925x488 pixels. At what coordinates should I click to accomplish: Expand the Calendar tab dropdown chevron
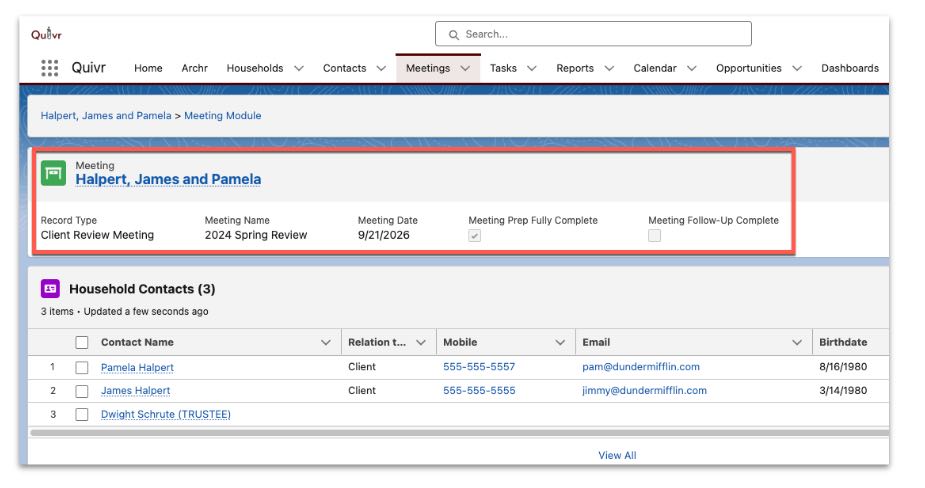(x=692, y=68)
